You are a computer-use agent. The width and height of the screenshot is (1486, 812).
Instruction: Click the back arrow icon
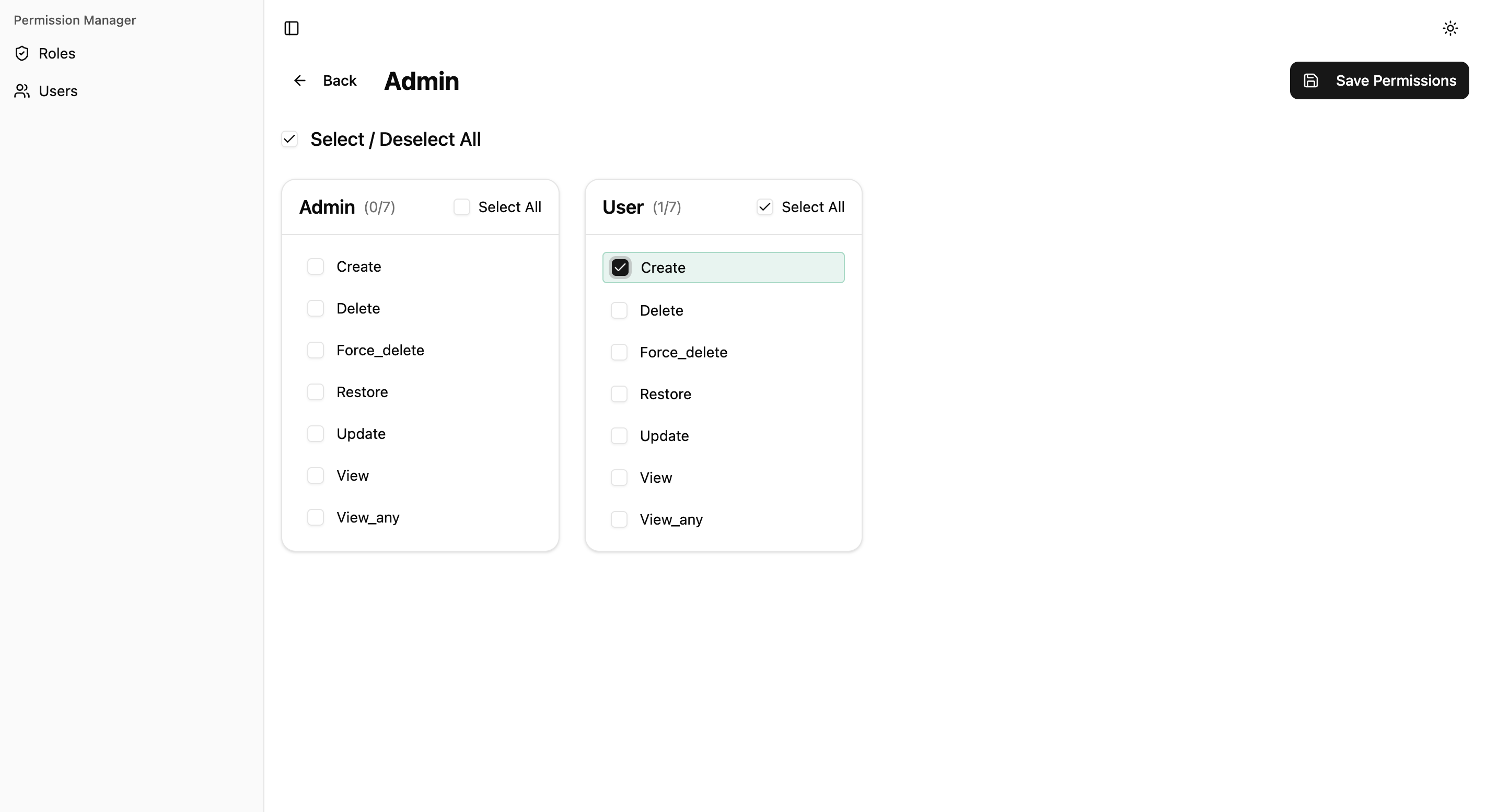coord(299,81)
